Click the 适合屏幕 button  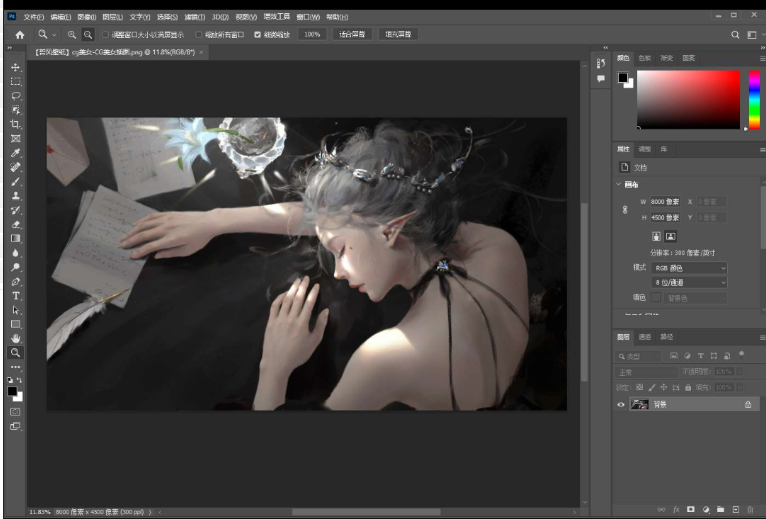click(351, 34)
